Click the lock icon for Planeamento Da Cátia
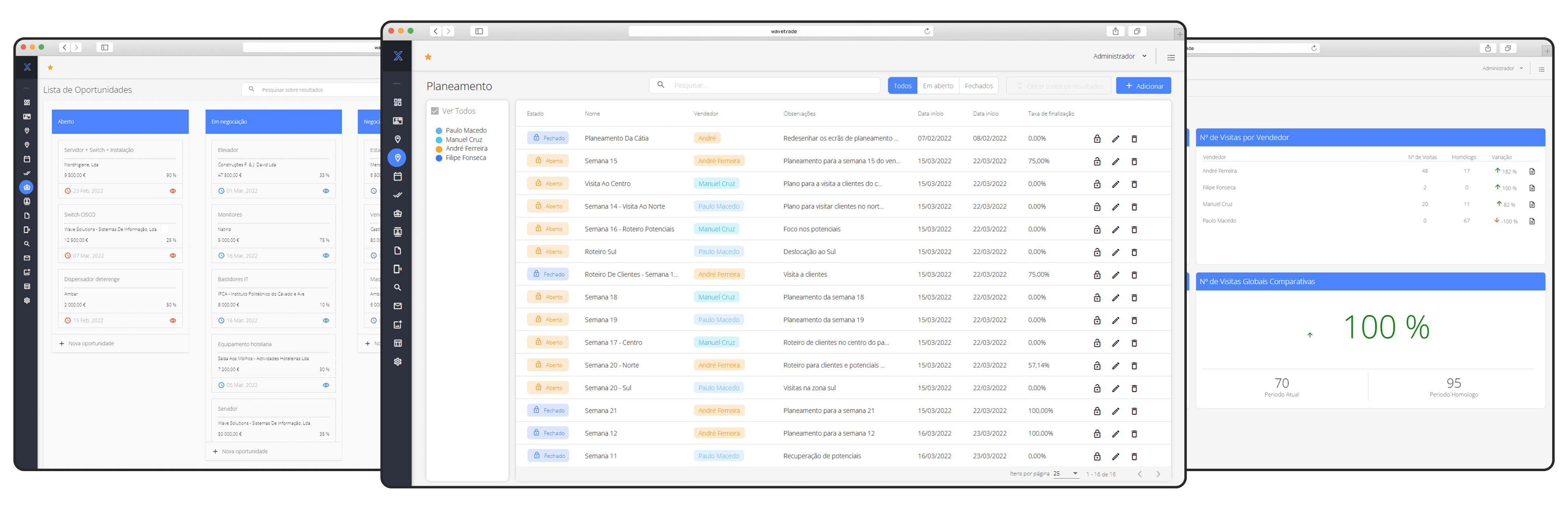1568x510 pixels. (x=1097, y=139)
